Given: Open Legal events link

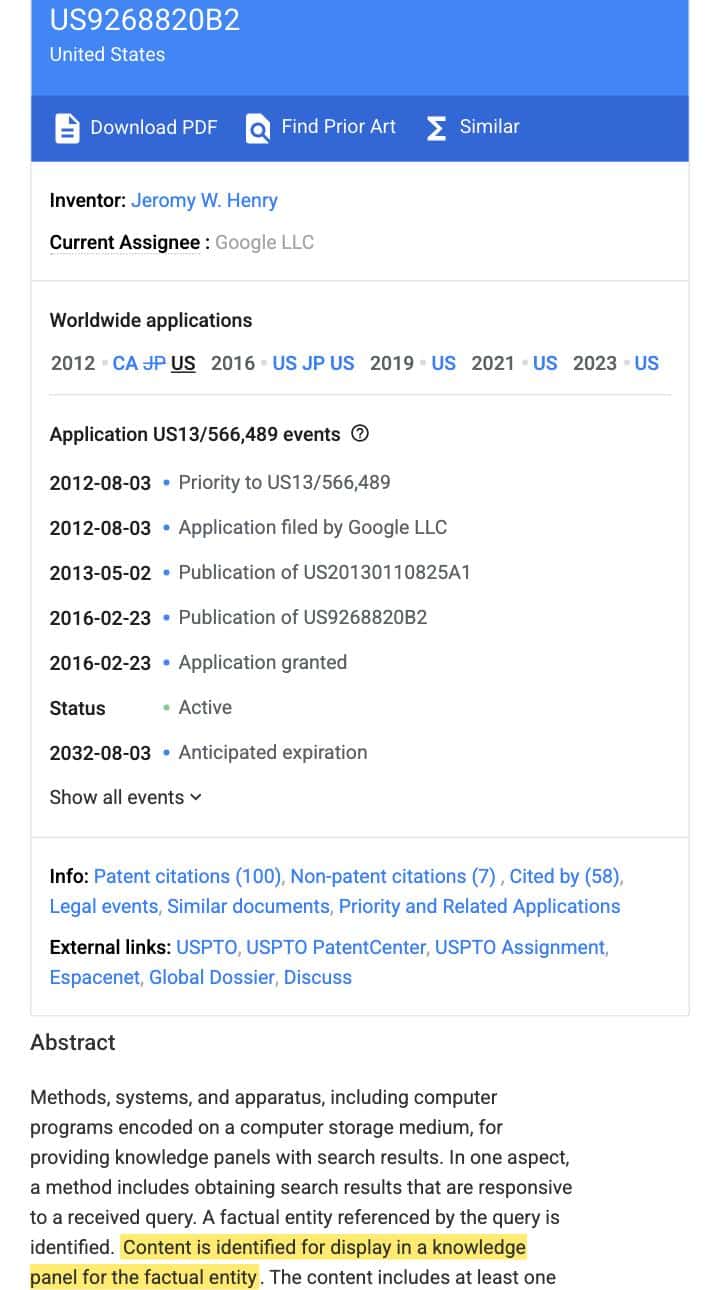Looking at the screenshot, I should 104,906.
